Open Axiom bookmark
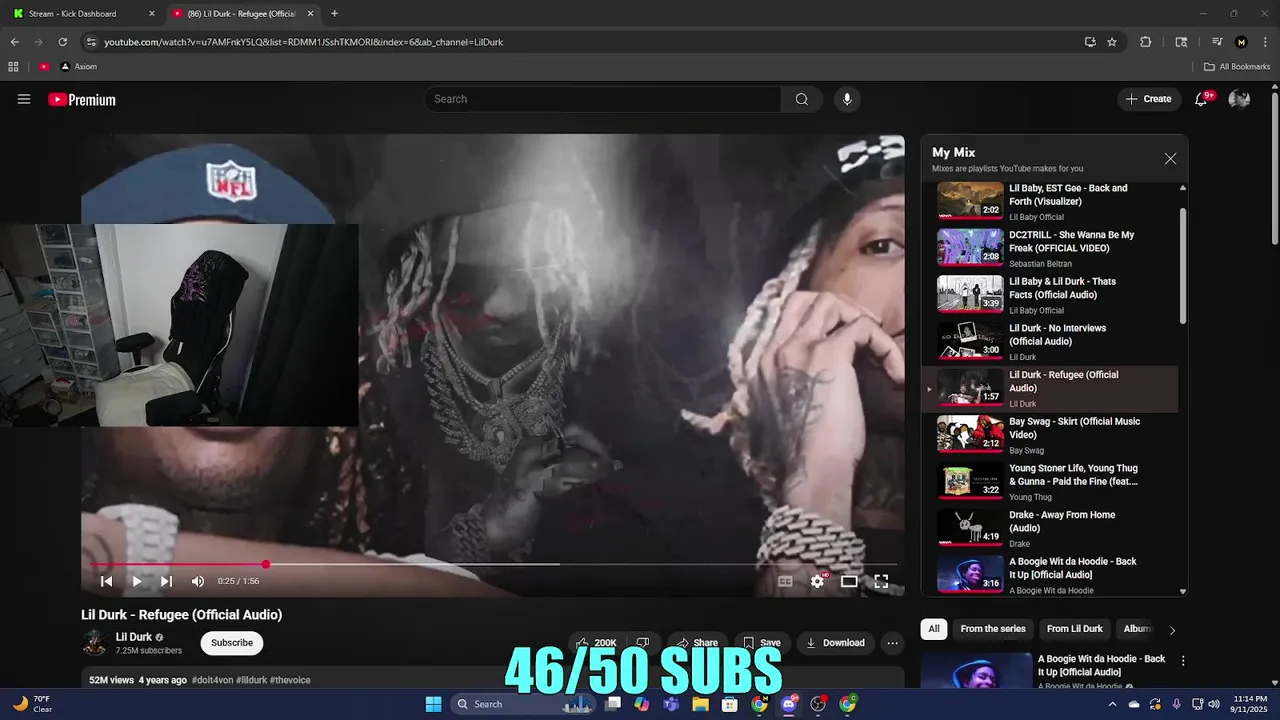This screenshot has width=1280, height=720. 79,67
